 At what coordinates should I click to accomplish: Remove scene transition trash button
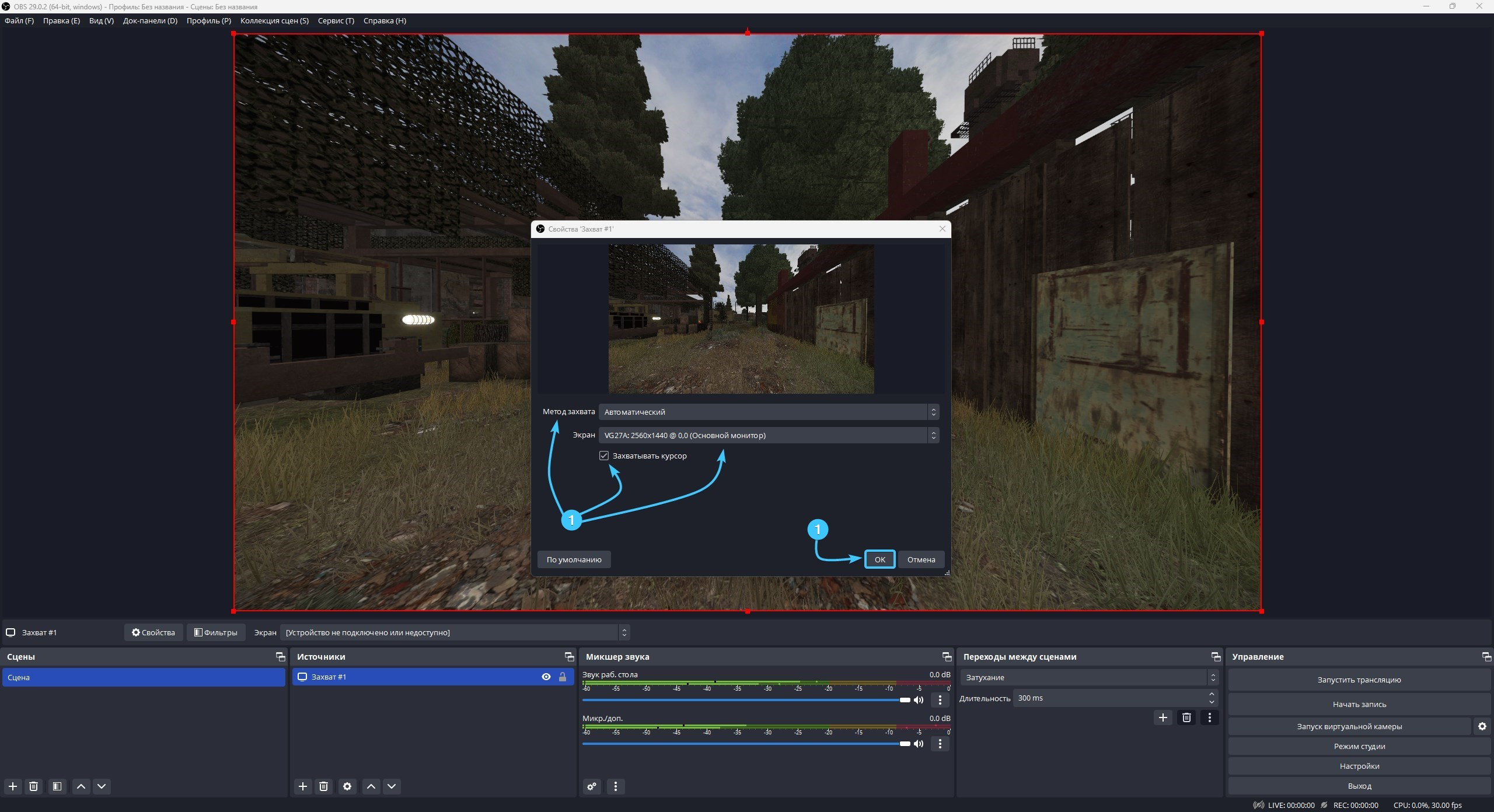point(1186,717)
